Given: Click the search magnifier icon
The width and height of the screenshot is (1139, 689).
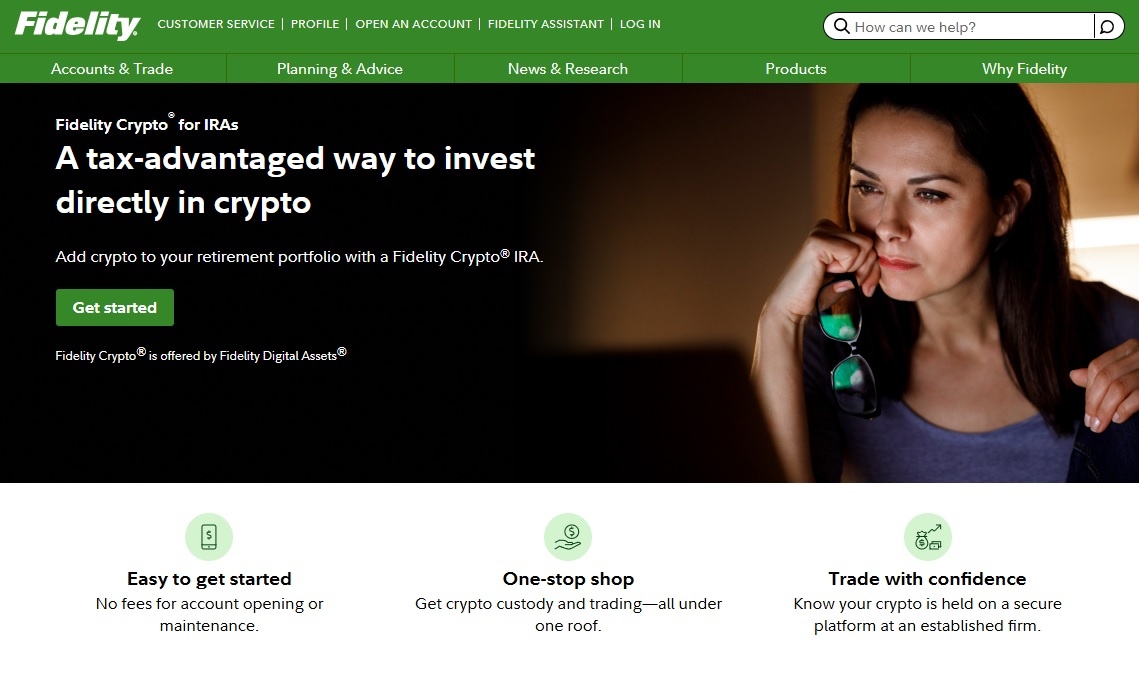Looking at the screenshot, I should coord(841,27).
